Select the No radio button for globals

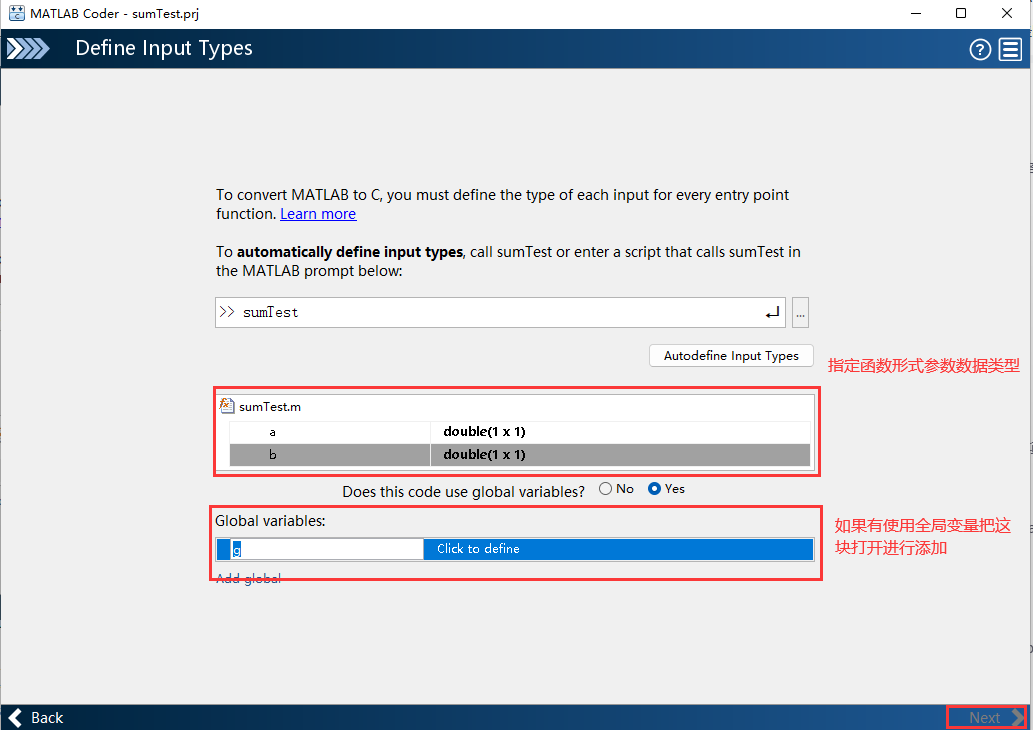click(x=605, y=489)
